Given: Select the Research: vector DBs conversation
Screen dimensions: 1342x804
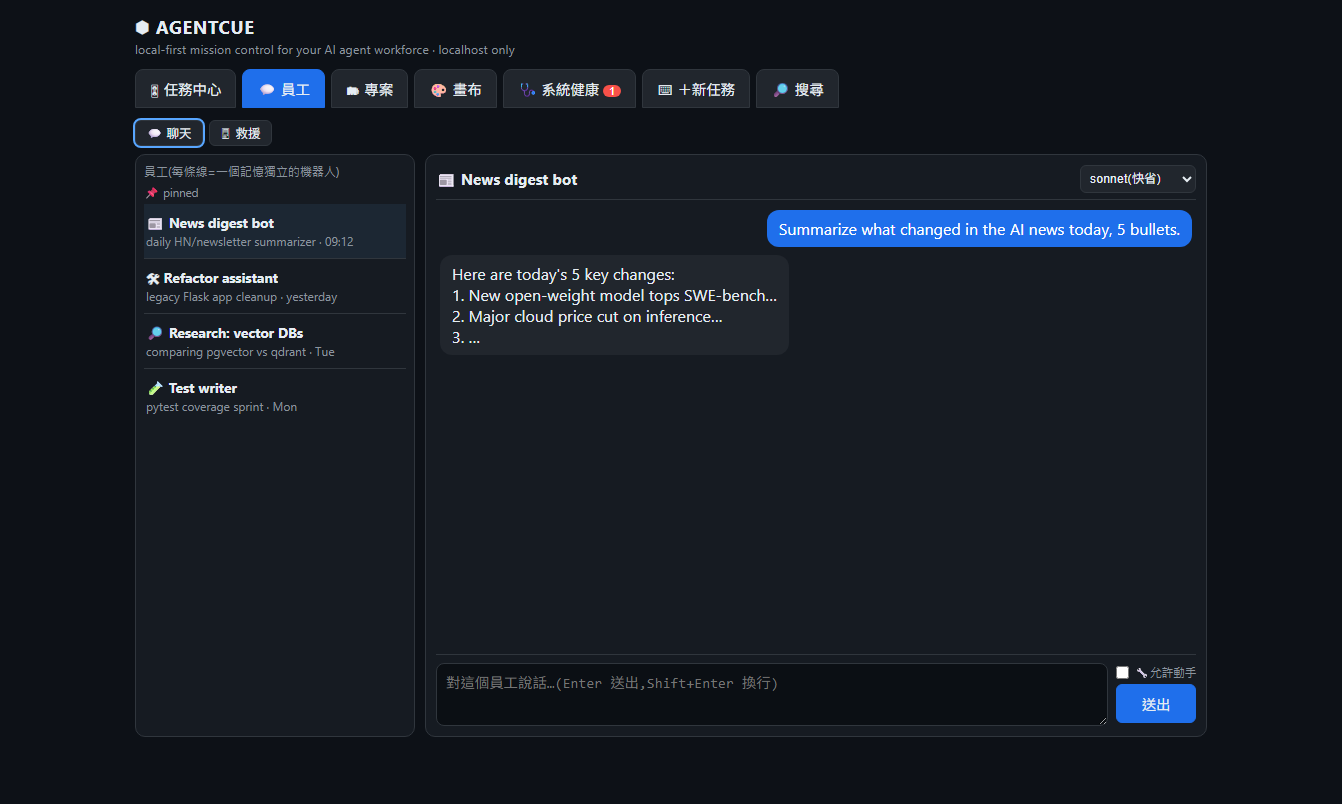Looking at the screenshot, I should coord(275,342).
